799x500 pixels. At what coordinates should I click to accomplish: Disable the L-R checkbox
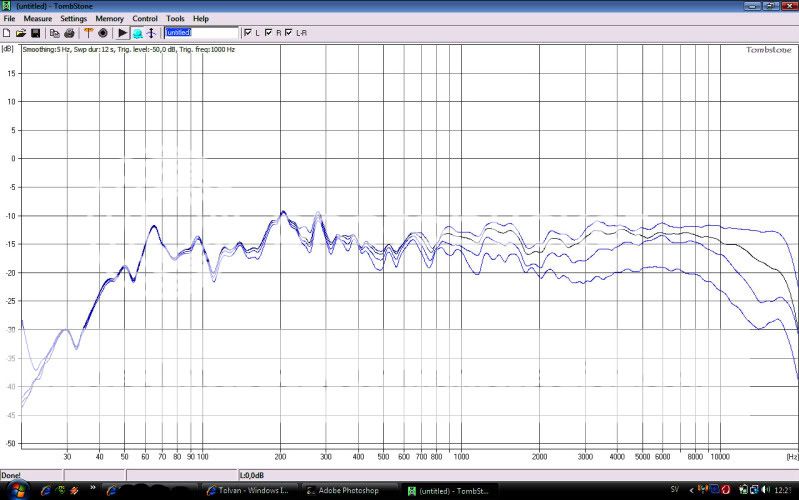pos(289,33)
